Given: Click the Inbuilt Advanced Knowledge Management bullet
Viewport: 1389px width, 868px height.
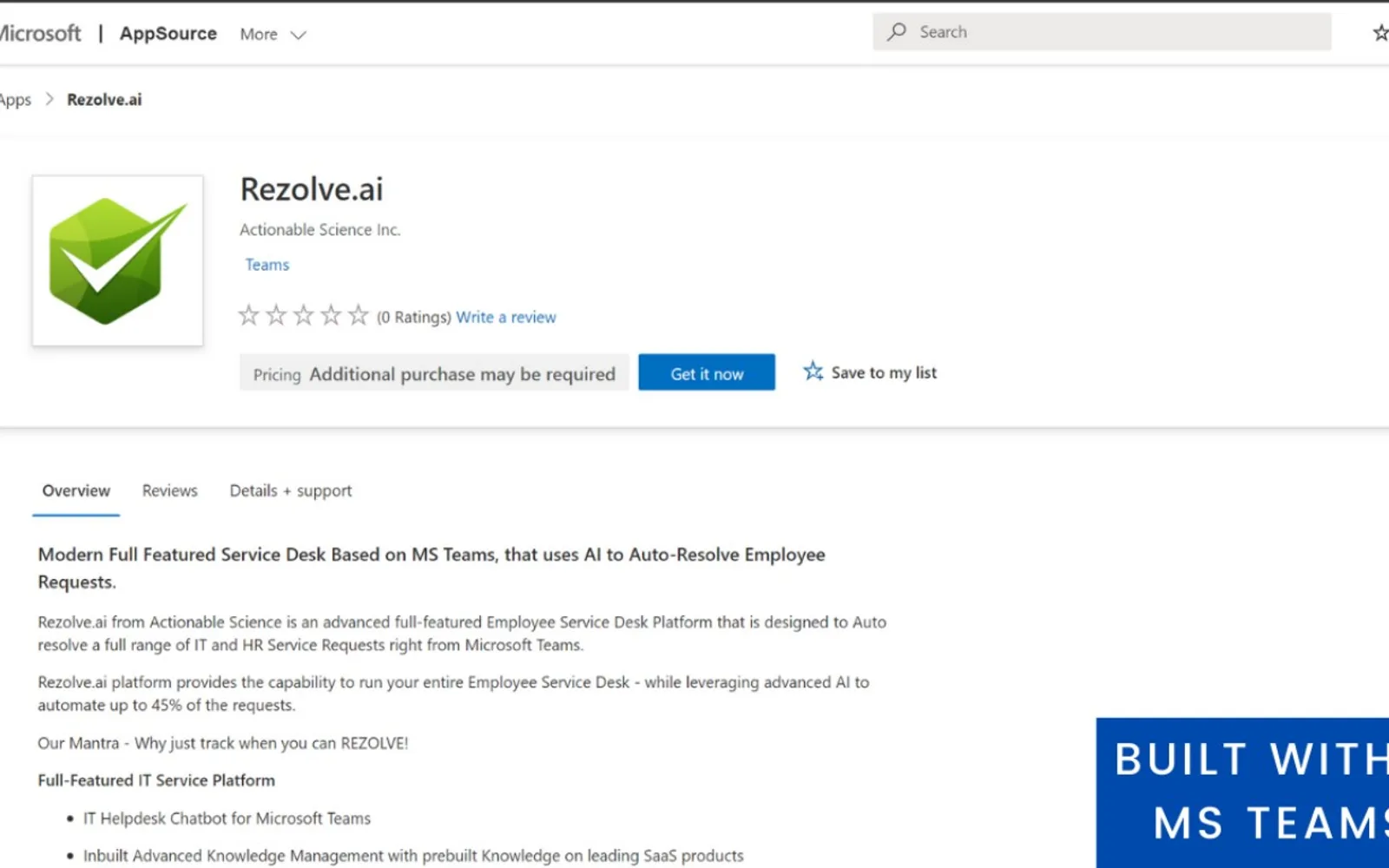Looking at the screenshot, I should 413,856.
